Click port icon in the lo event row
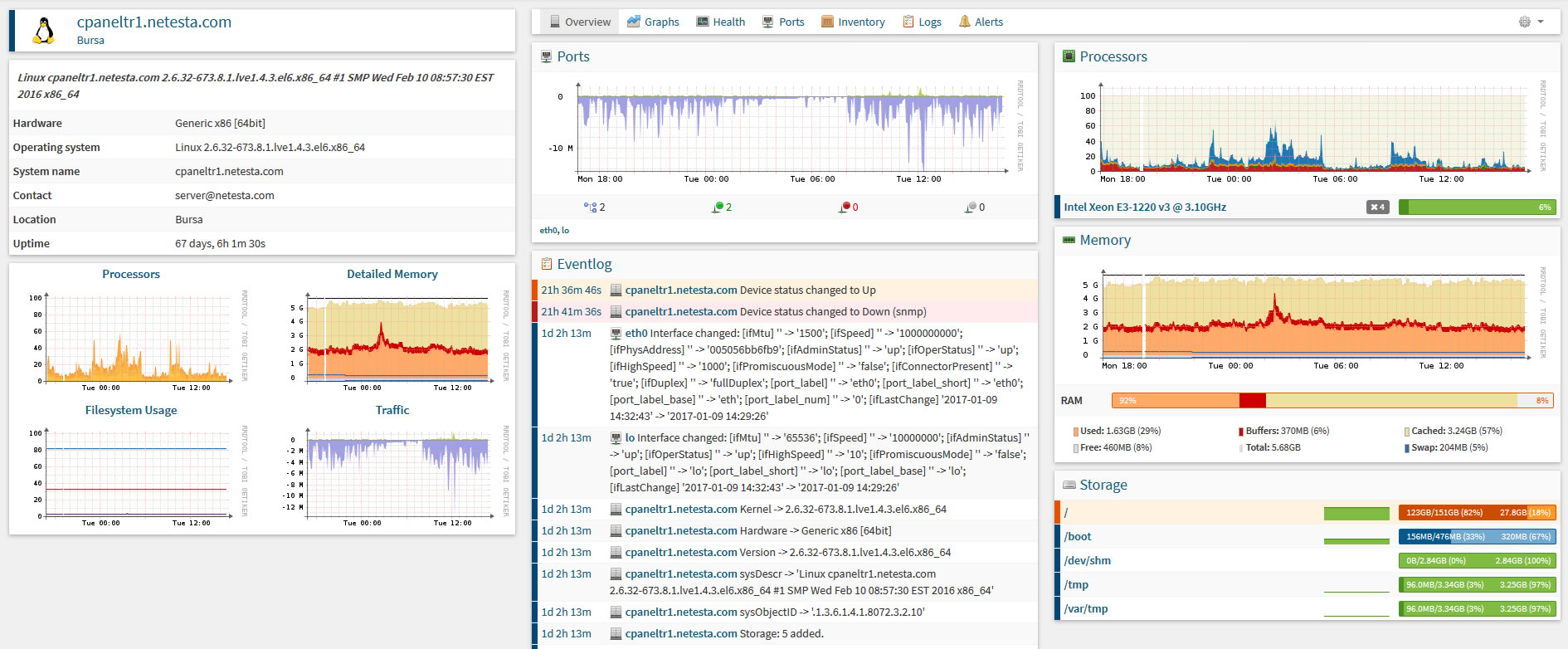 coord(616,438)
